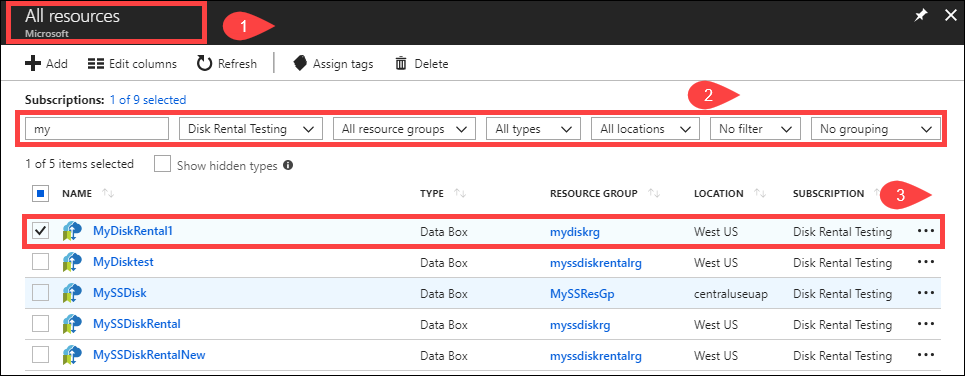Click the name filter field containing my
Screen dimensions: 965x376
[x=97, y=129]
